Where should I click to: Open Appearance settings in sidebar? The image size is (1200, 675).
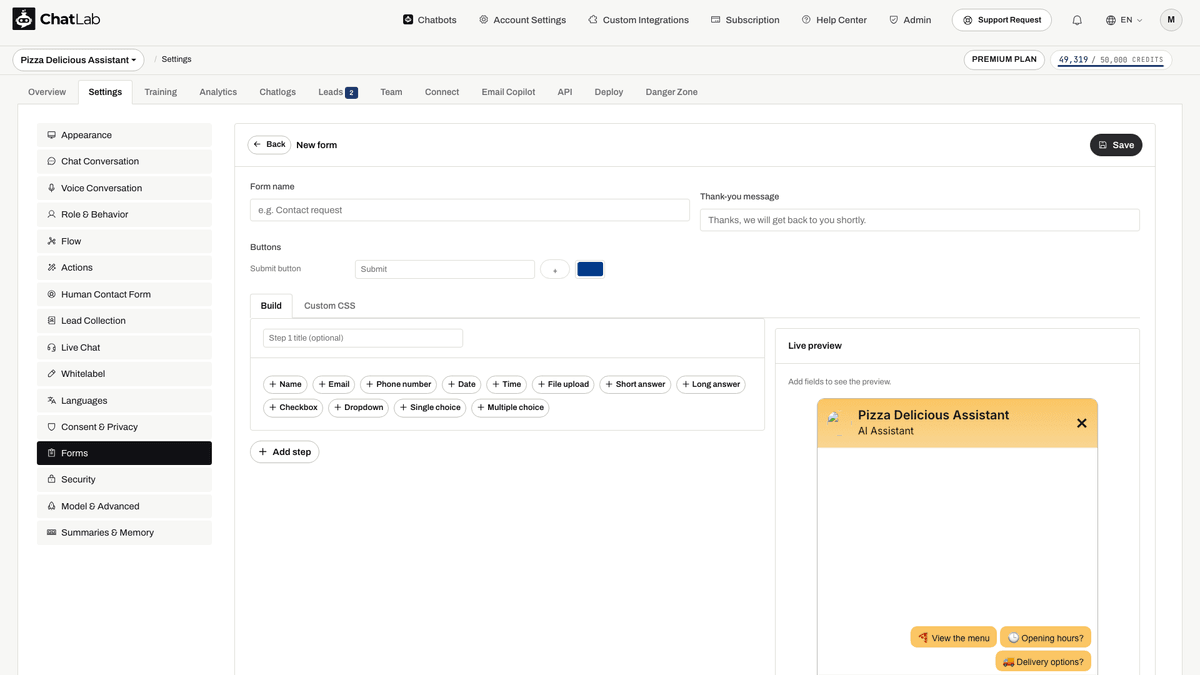(124, 135)
